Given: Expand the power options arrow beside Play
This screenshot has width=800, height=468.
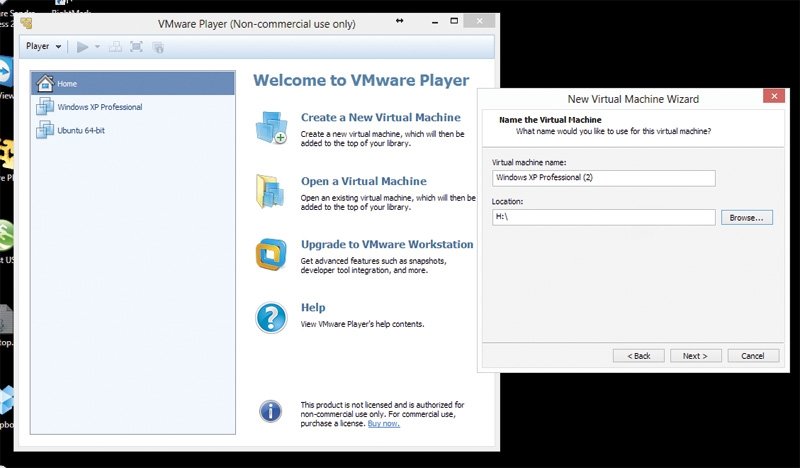Looking at the screenshot, I should [x=97, y=47].
